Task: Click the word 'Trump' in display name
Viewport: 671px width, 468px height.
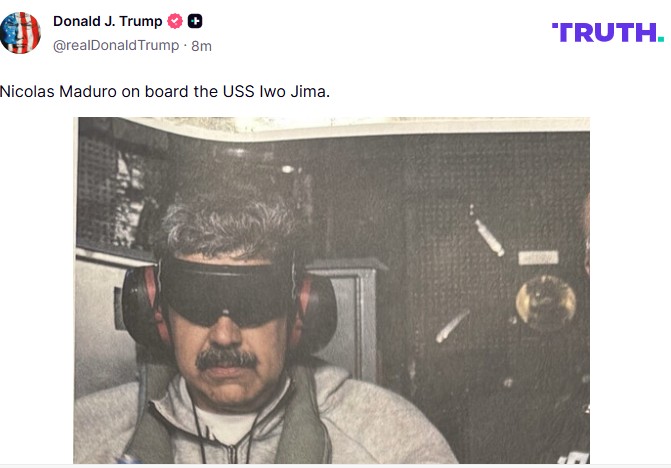Action: coord(141,21)
